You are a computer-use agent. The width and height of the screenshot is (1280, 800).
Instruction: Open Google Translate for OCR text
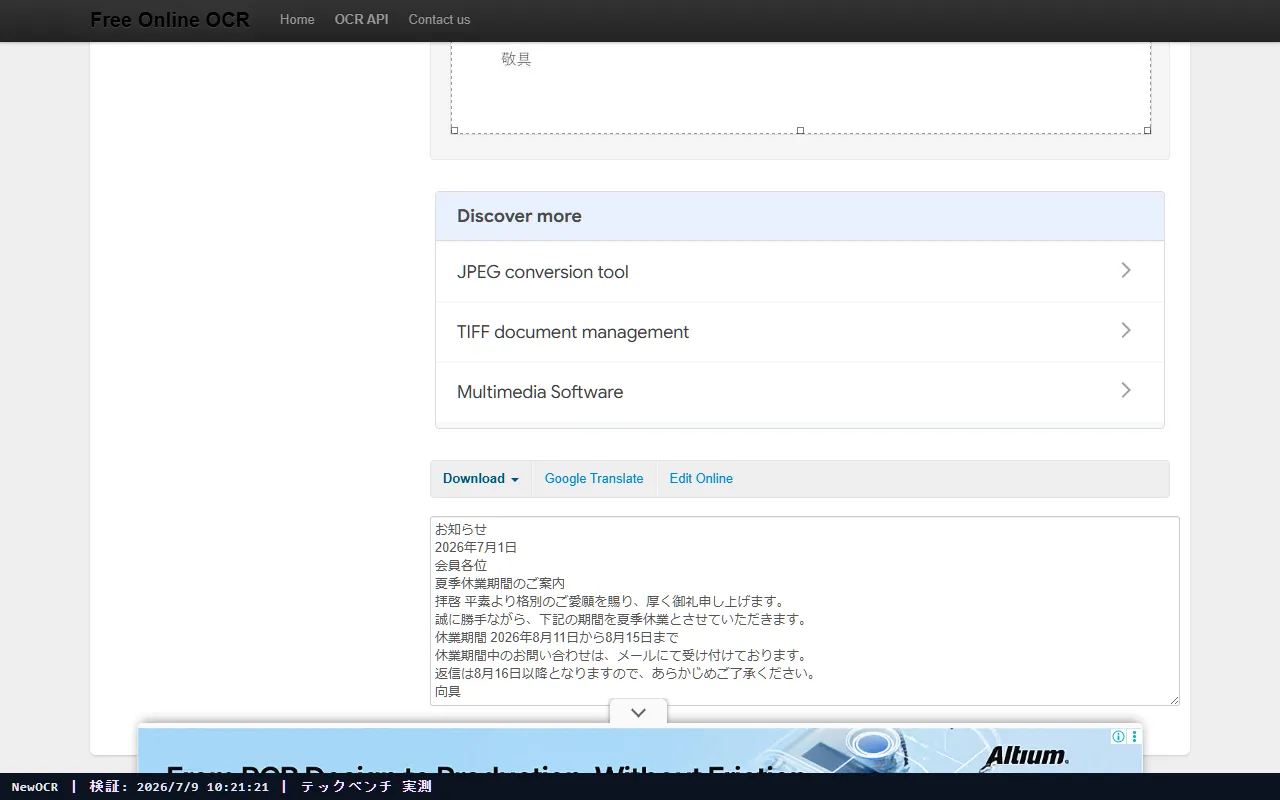pos(594,479)
